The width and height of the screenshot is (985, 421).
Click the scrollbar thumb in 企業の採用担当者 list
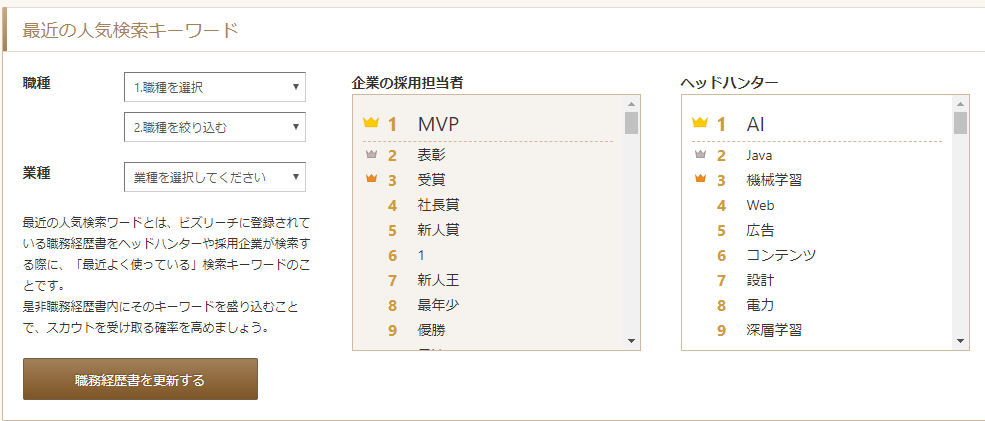click(631, 123)
